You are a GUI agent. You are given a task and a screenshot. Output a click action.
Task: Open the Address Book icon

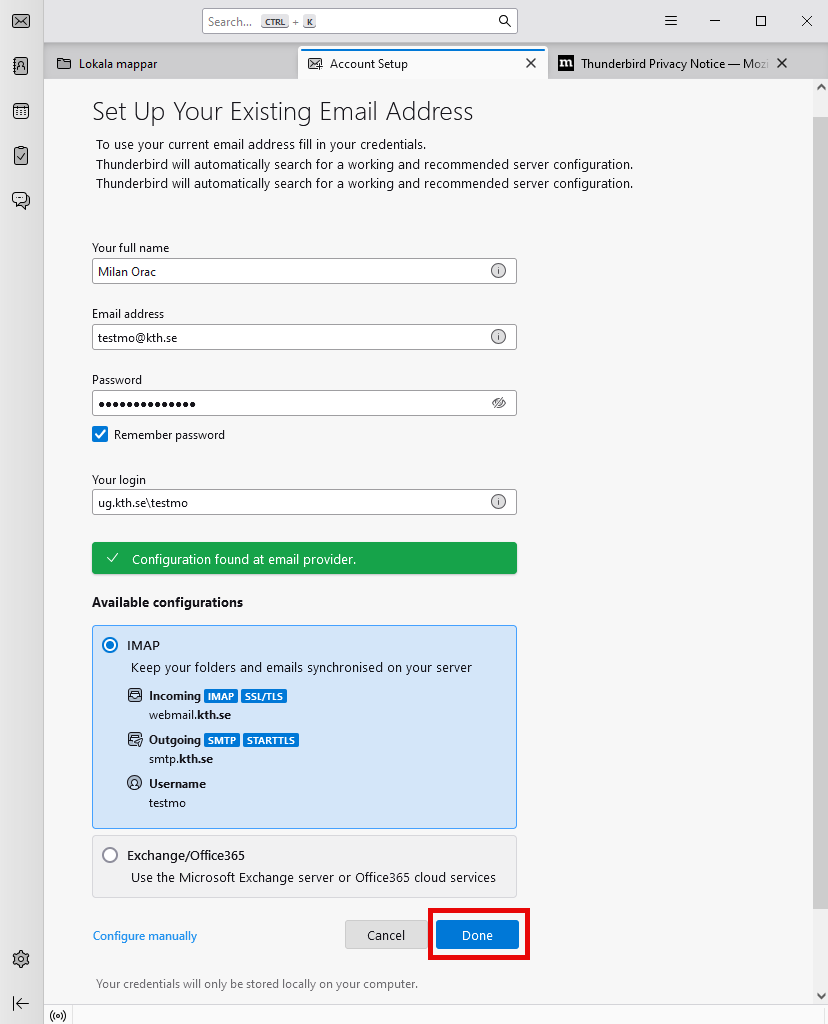[21, 66]
